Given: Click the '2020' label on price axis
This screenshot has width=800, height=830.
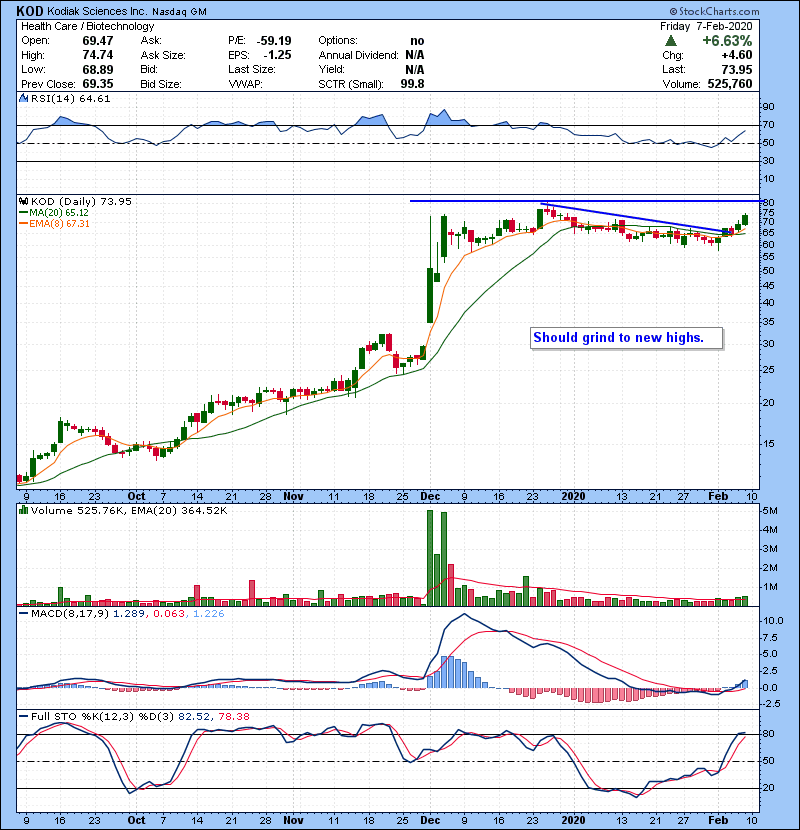Looking at the screenshot, I should 573,497.
